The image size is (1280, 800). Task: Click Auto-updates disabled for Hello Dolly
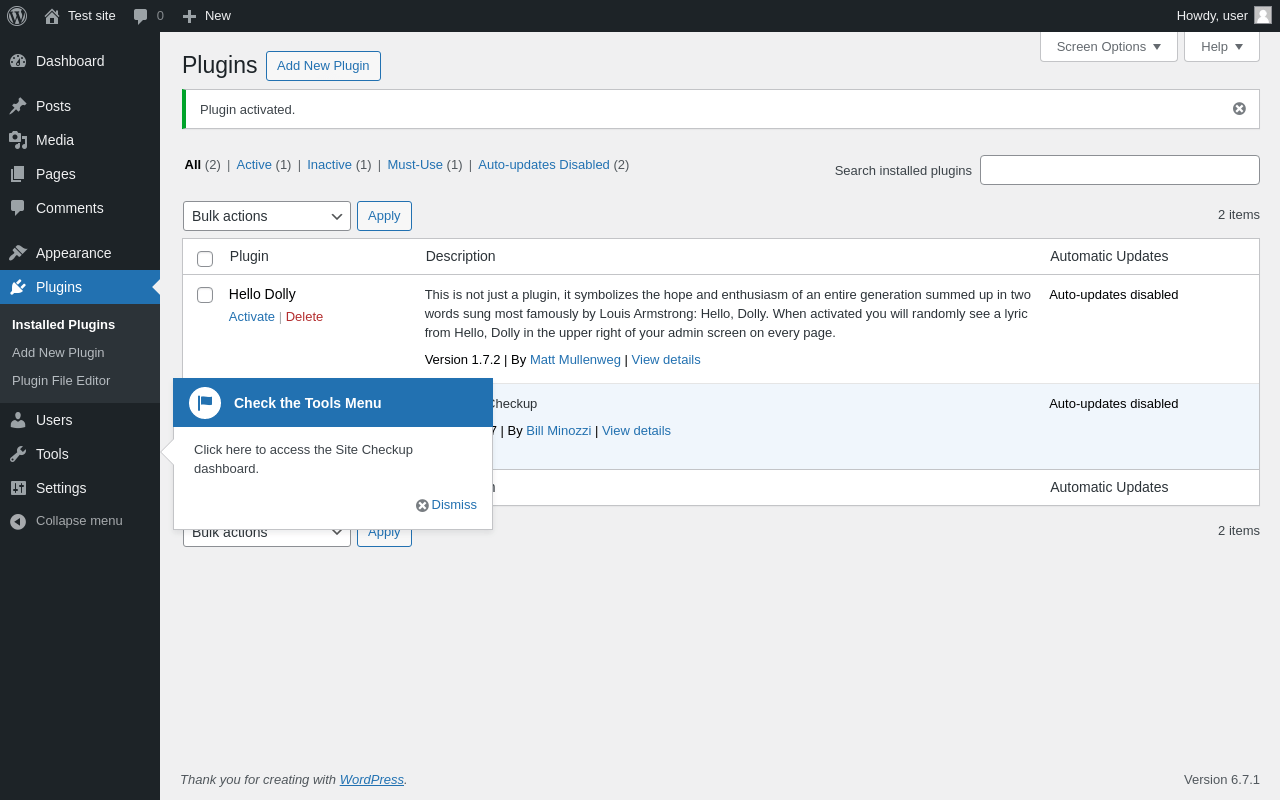pos(1114,295)
